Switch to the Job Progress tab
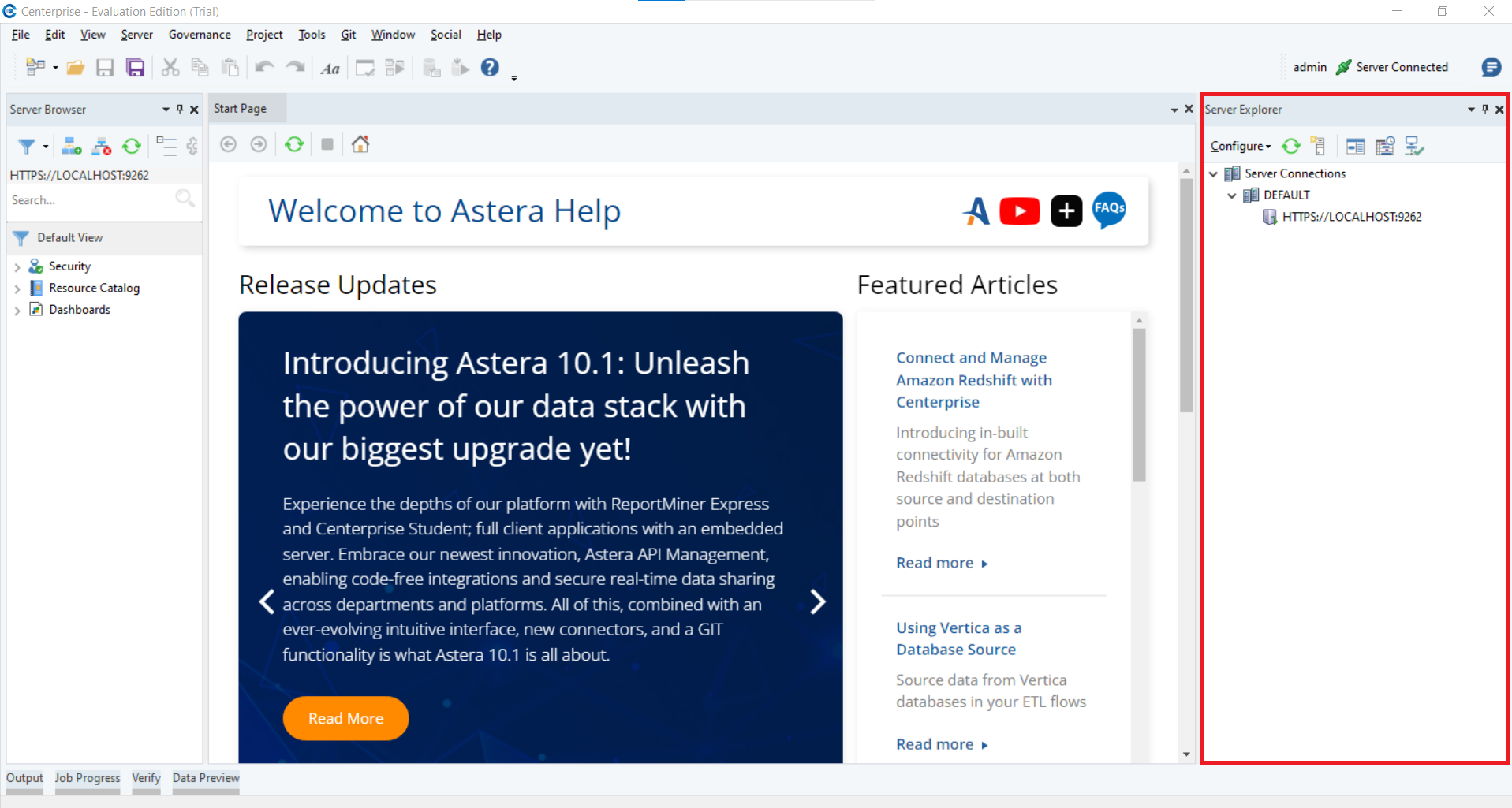Viewport: 1512px width, 808px height. (x=88, y=778)
